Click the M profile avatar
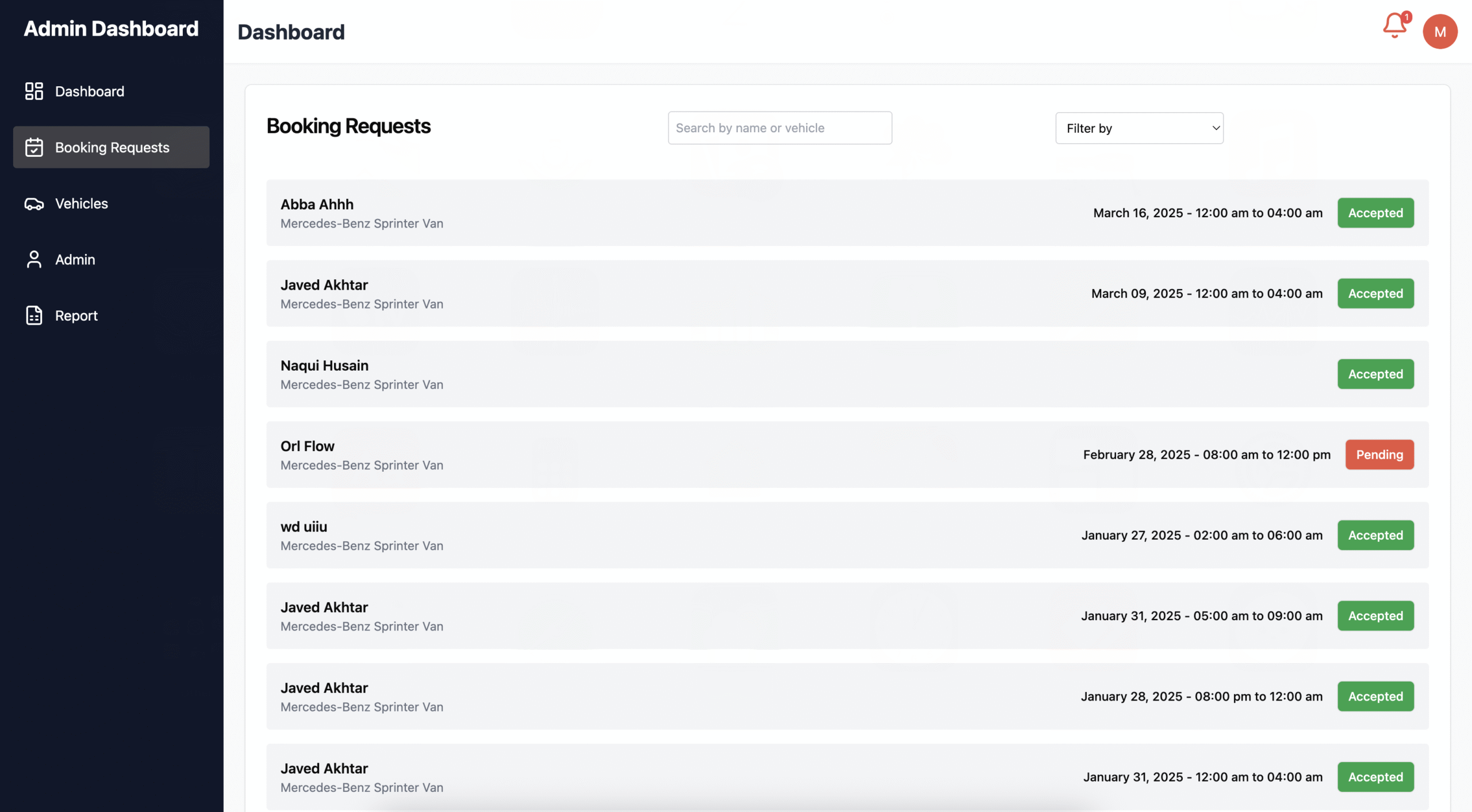The image size is (1472, 812). [1439, 32]
